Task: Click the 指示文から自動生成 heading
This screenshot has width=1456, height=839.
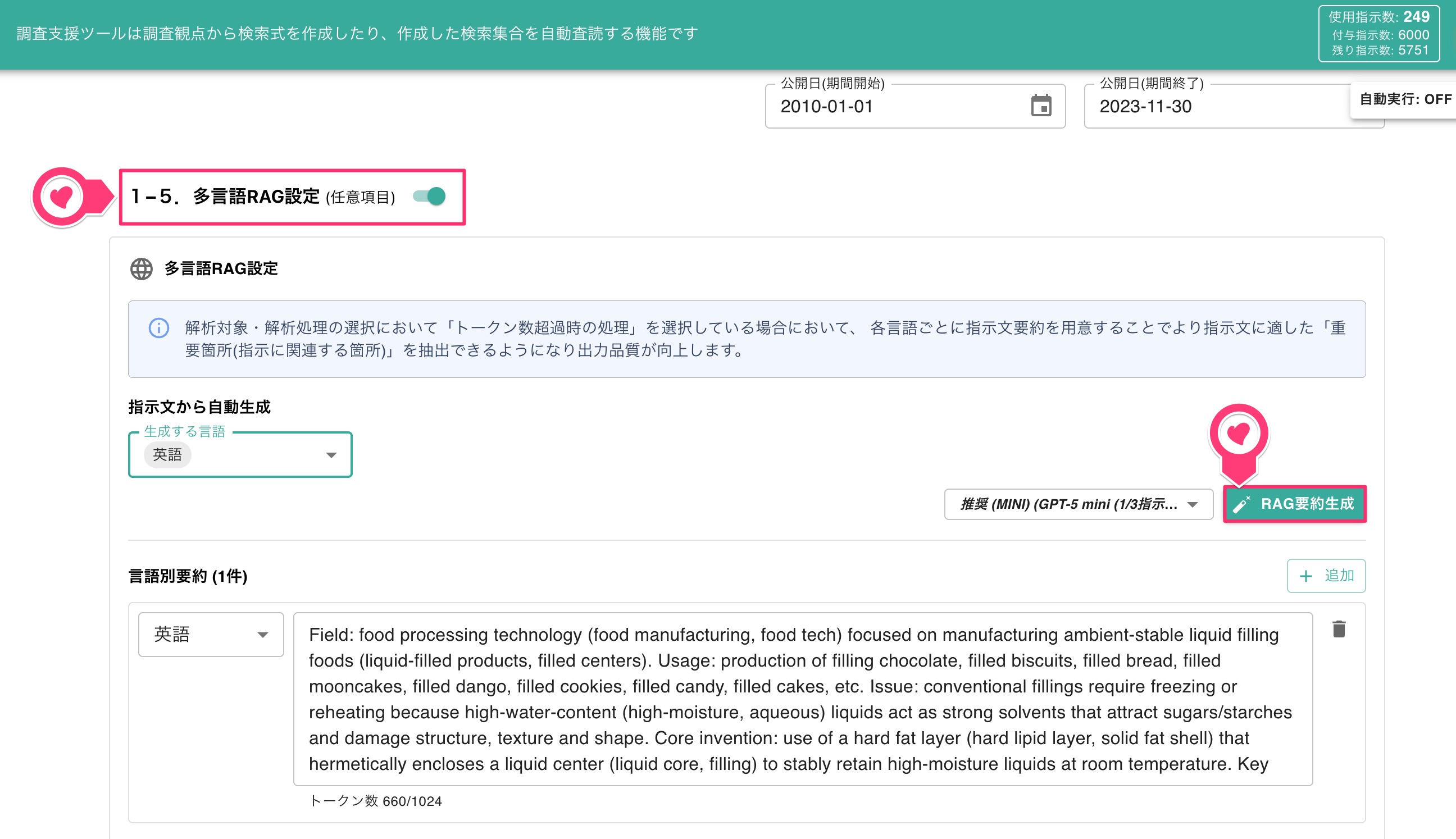Action: pyautogui.click(x=199, y=407)
